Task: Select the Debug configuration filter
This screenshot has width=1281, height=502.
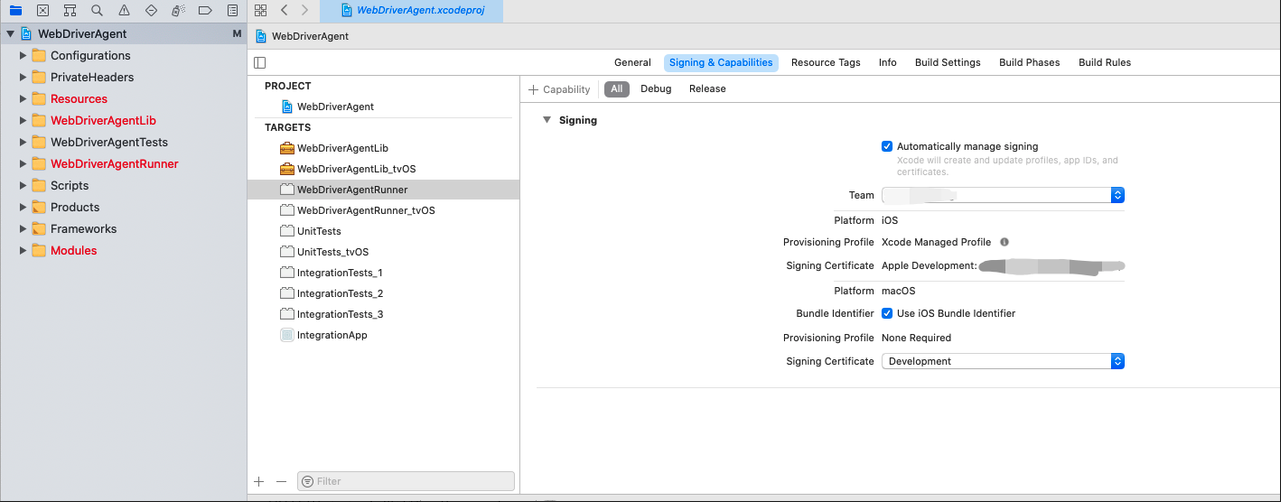Action: click(x=656, y=89)
